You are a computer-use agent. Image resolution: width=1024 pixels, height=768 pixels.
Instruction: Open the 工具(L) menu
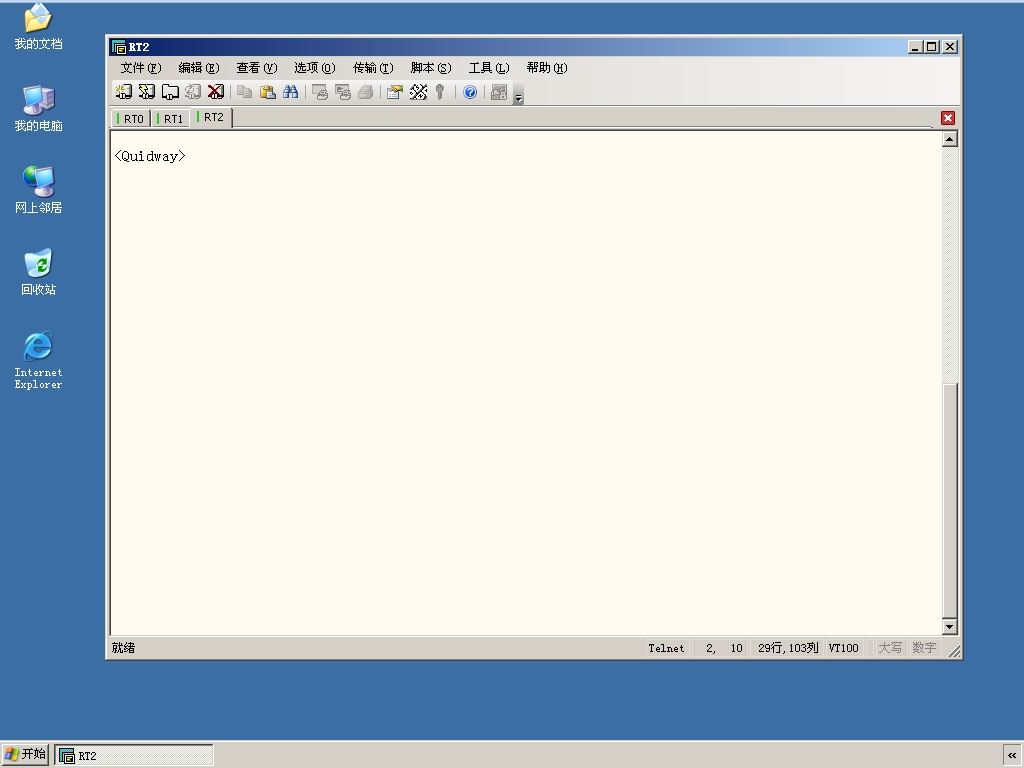click(488, 68)
